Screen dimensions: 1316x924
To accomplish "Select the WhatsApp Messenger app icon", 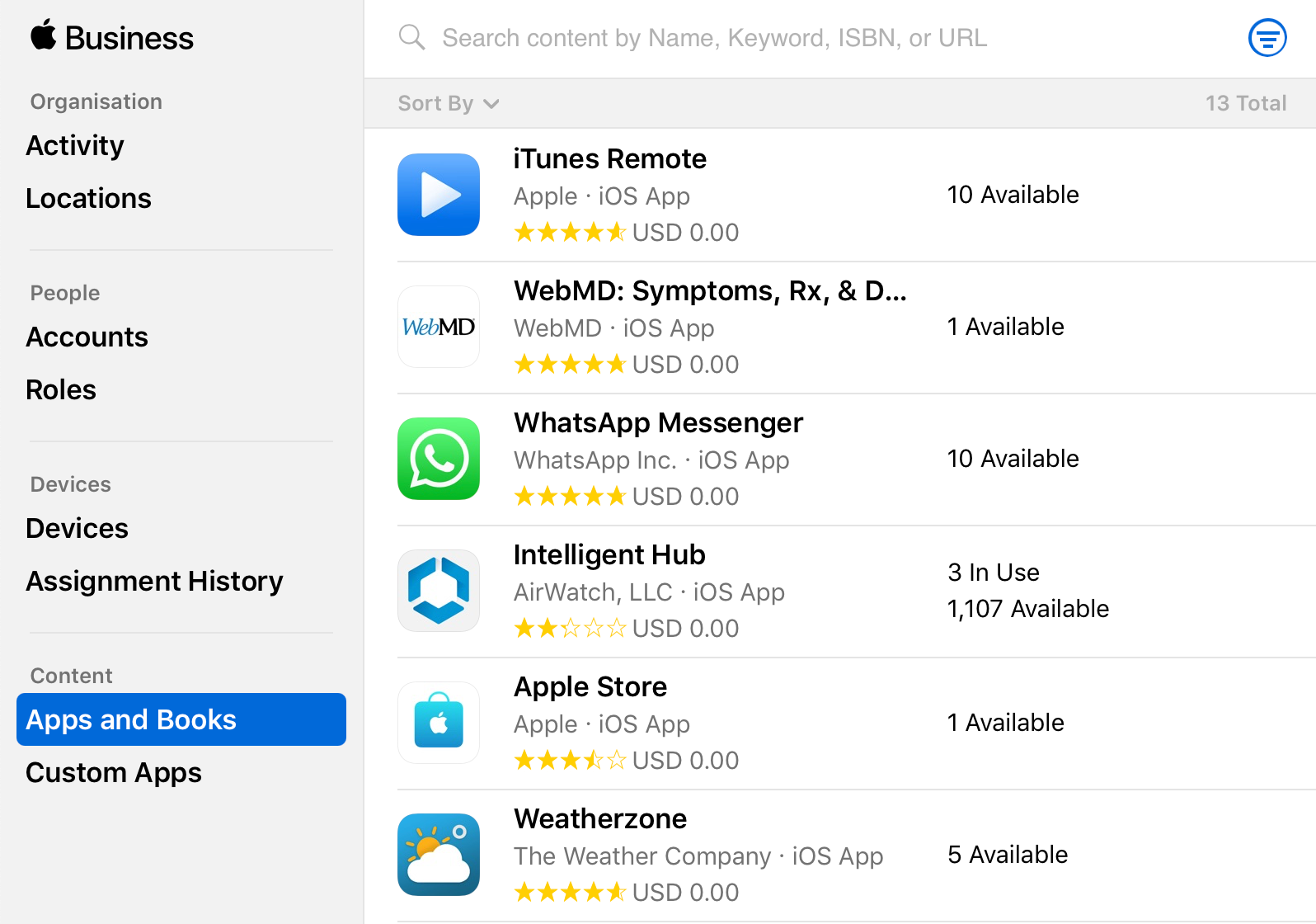I will [x=439, y=459].
